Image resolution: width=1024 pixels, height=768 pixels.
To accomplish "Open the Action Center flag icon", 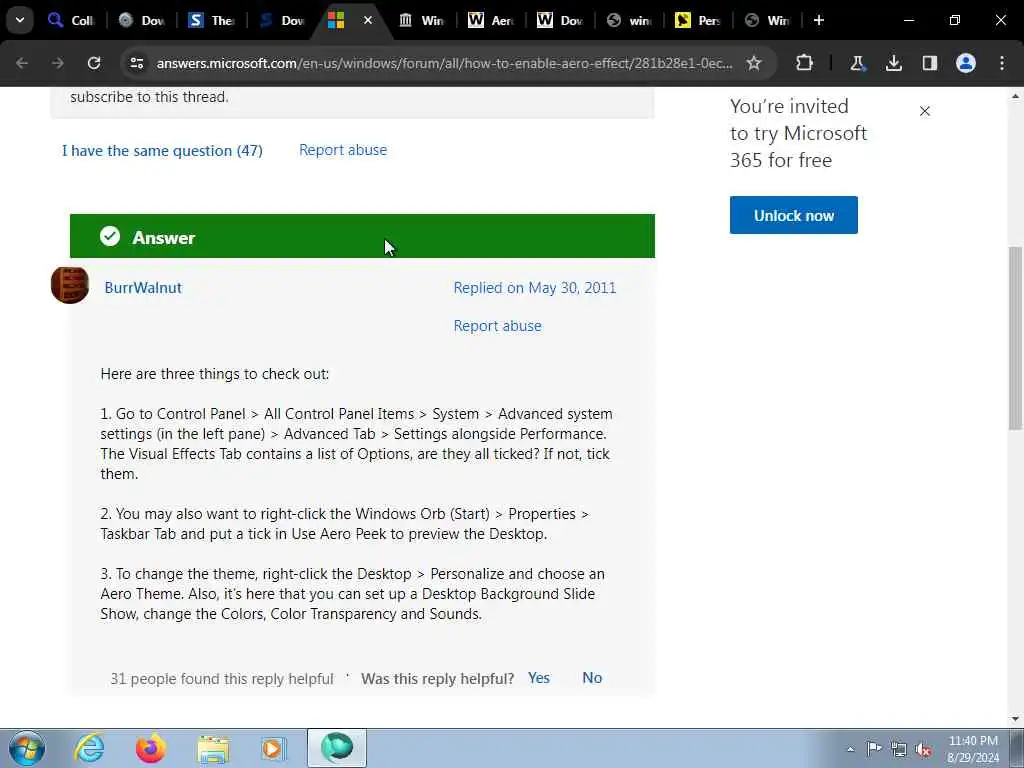I will [x=874, y=749].
